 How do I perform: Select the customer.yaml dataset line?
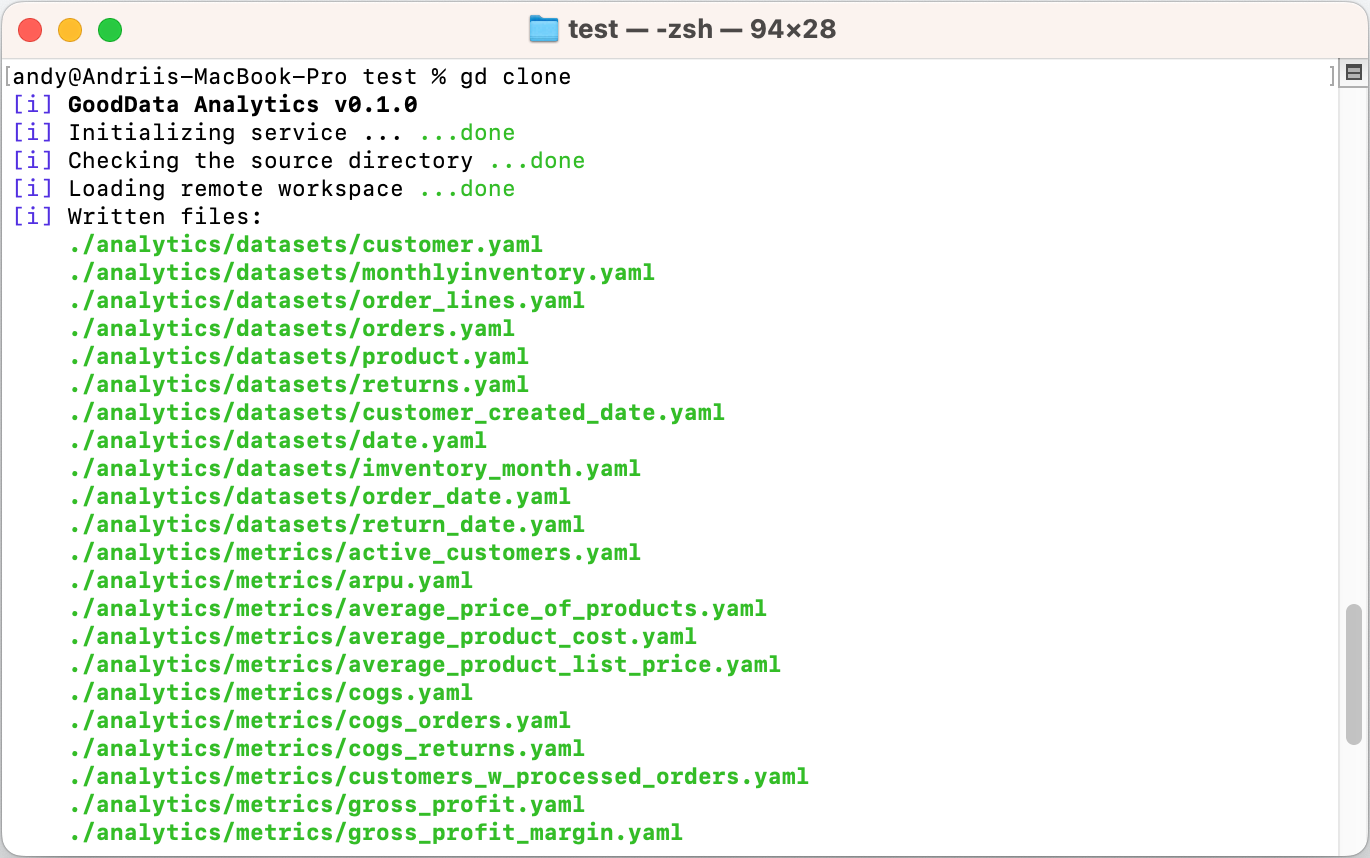click(x=305, y=244)
